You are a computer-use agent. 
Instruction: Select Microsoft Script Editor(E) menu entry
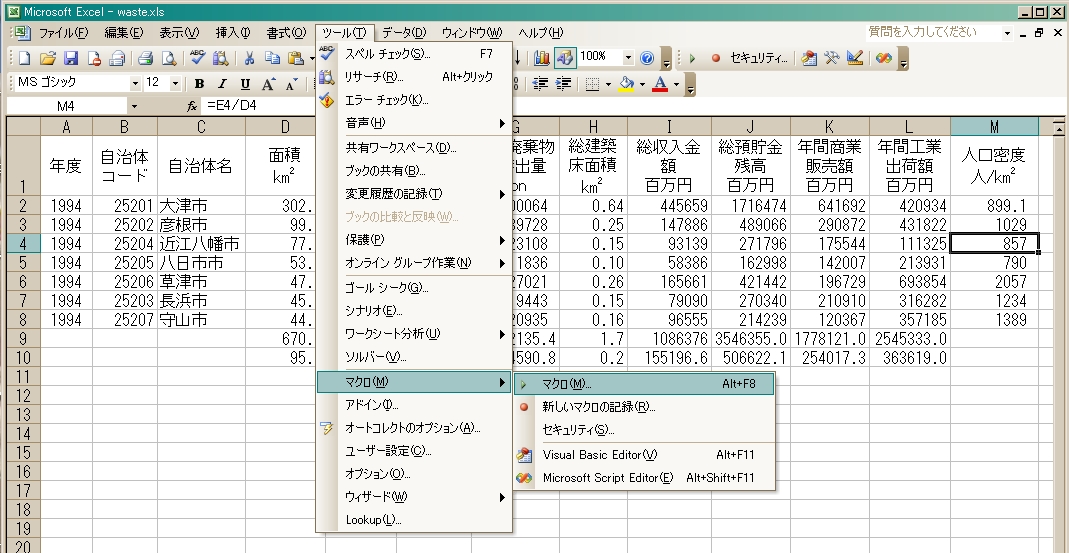point(644,478)
